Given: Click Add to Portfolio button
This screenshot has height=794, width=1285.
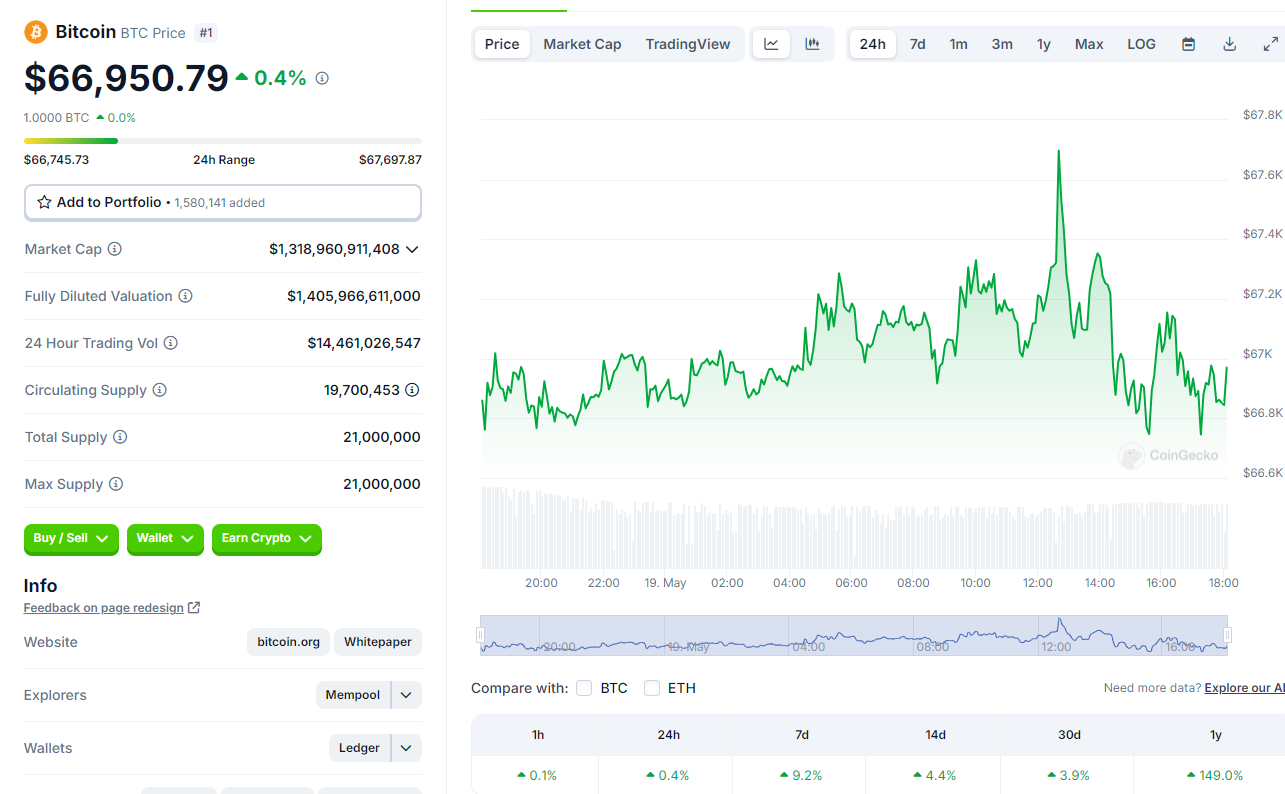Looking at the screenshot, I should [222, 202].
